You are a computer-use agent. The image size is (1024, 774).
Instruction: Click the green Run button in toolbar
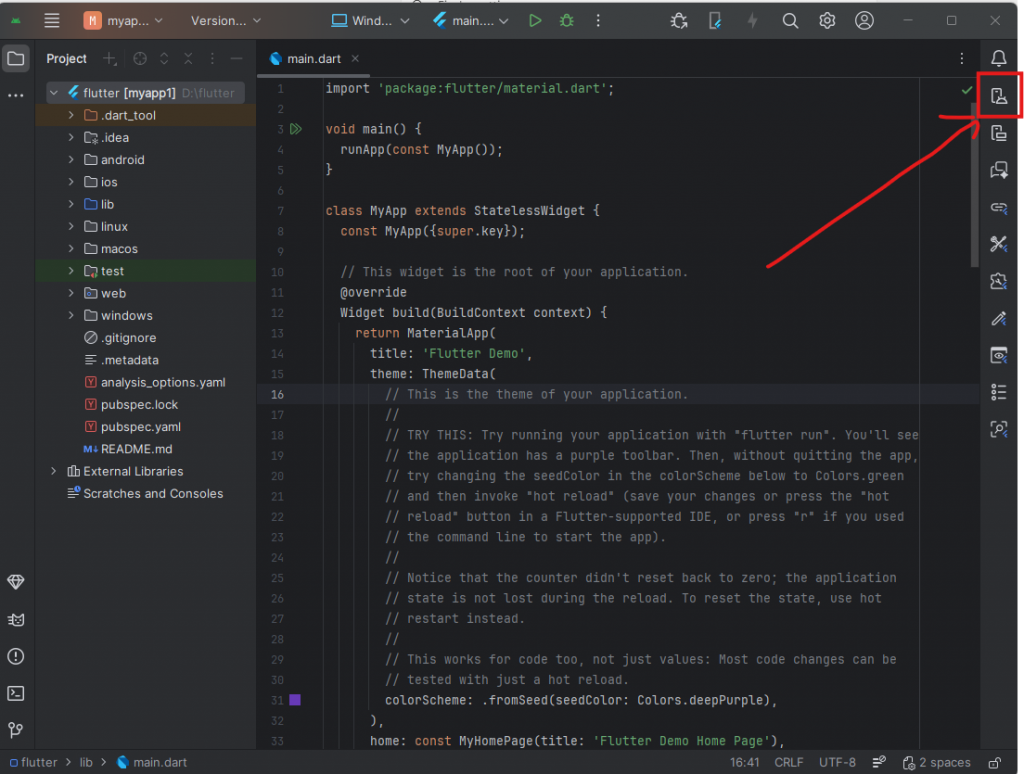coord(536,21)
